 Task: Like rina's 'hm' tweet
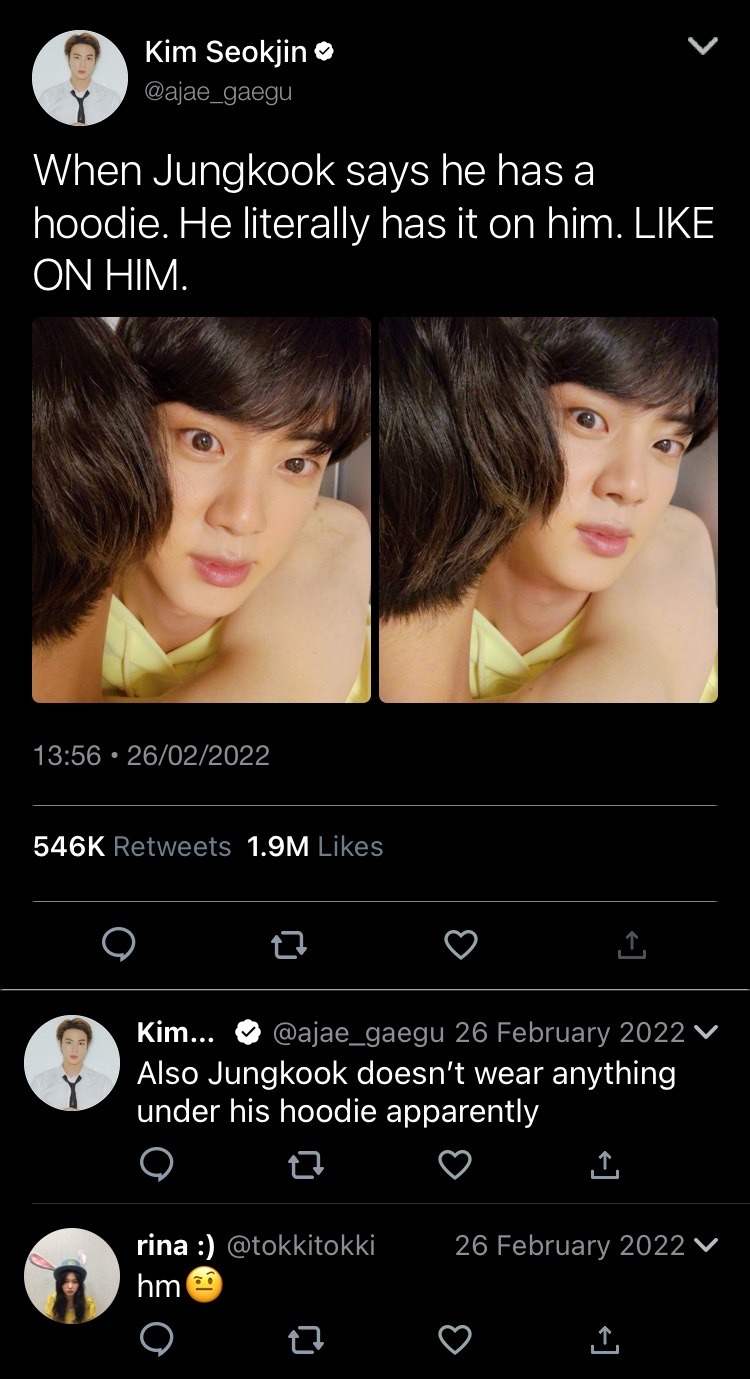(x=456, y=1340)
